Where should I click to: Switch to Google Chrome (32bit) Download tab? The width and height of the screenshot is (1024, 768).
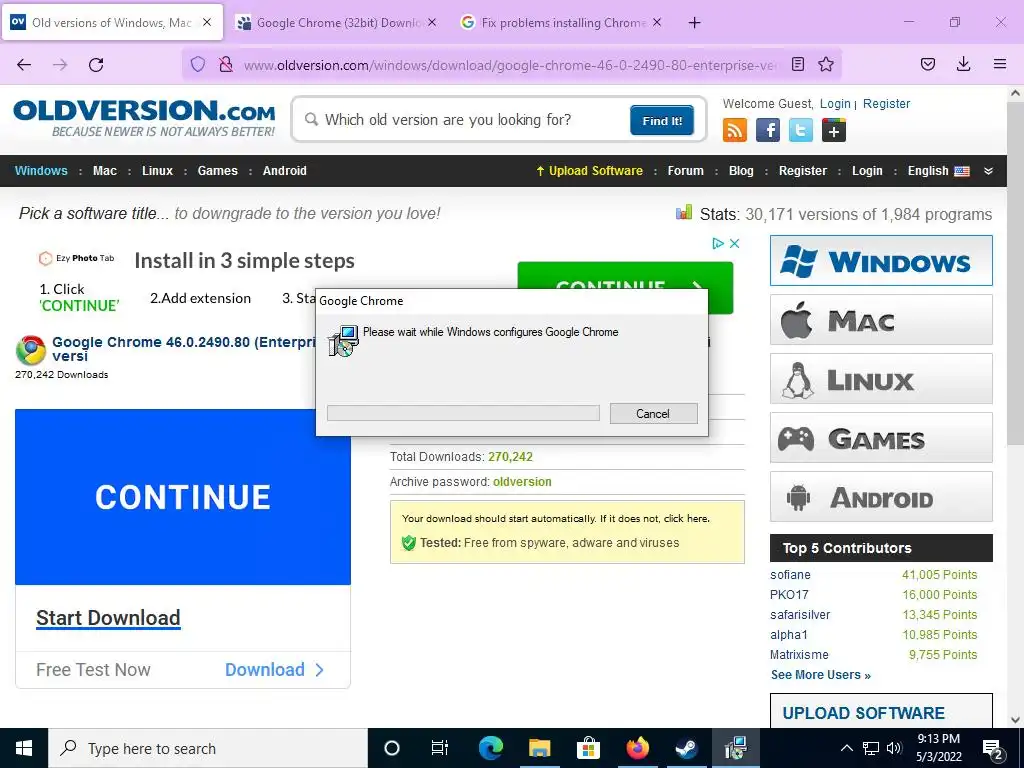click(x=336, y=23)
